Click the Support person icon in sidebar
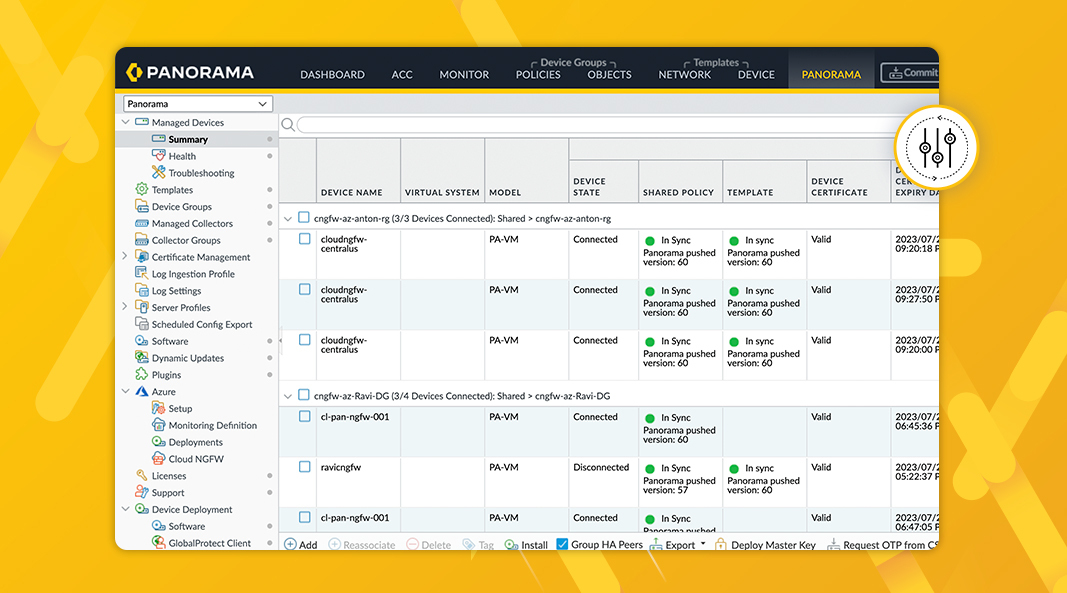Viewport: 1067px width, 593px height. tap(142, 493)
